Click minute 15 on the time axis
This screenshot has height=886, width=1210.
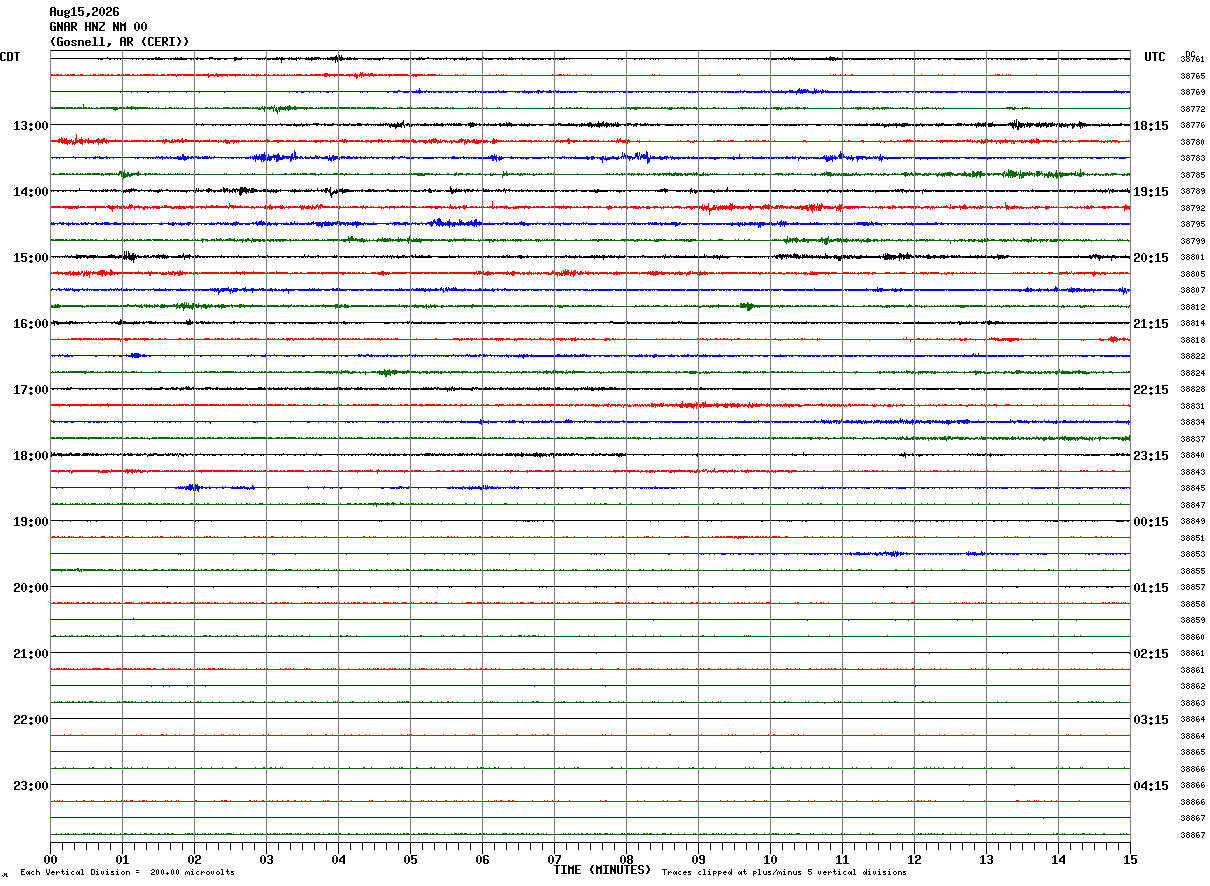[1130, 860]
